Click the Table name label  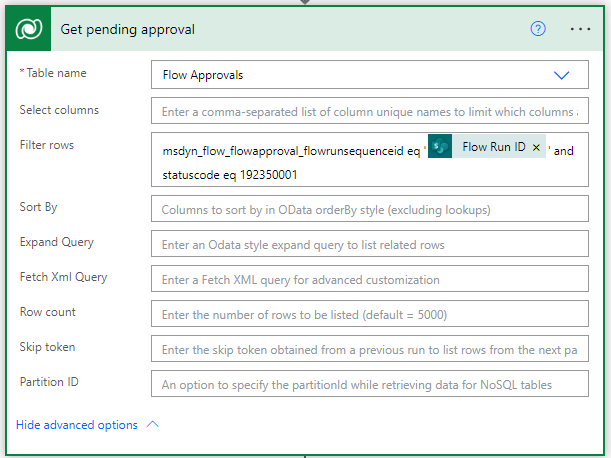tap(56, 73)
